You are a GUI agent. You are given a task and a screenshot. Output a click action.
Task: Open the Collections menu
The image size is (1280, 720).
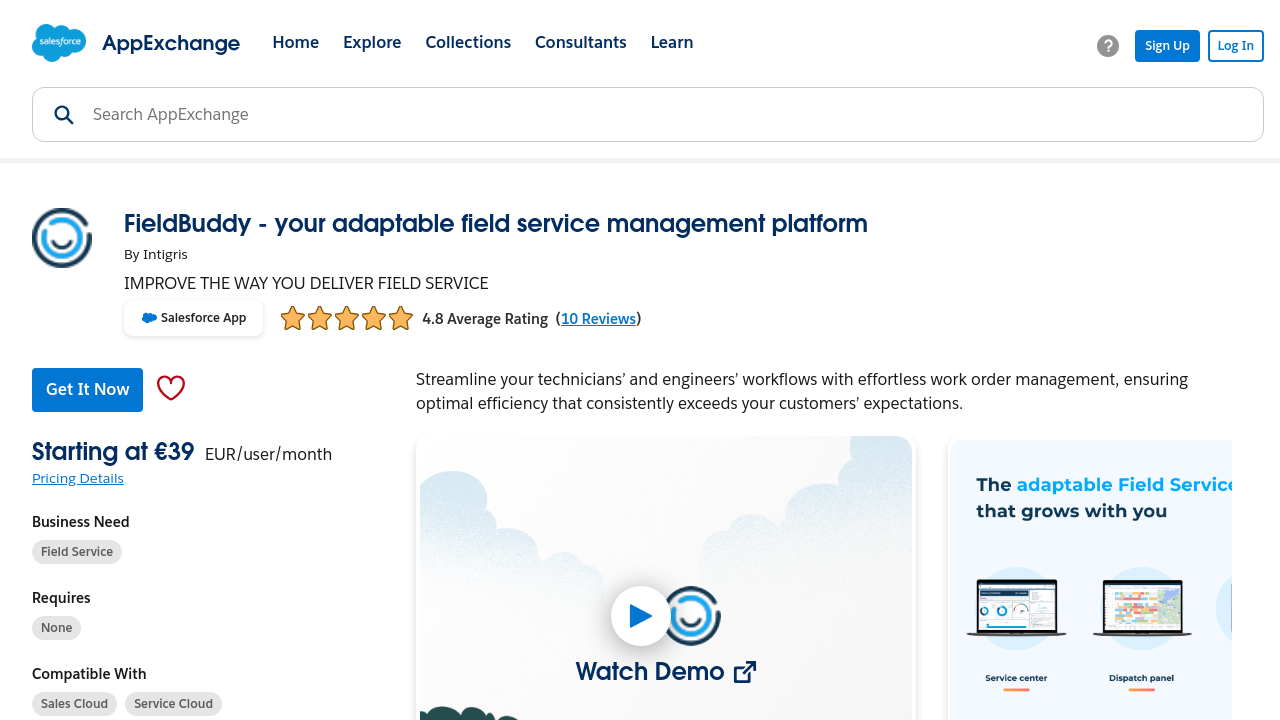468,42
